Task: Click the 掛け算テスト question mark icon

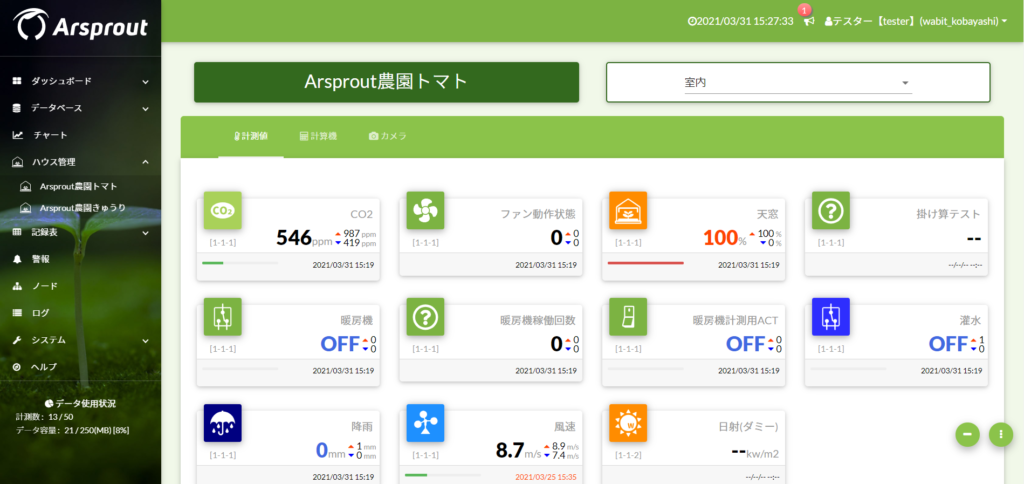Action: pyautogui.click(x=831, y=210)
